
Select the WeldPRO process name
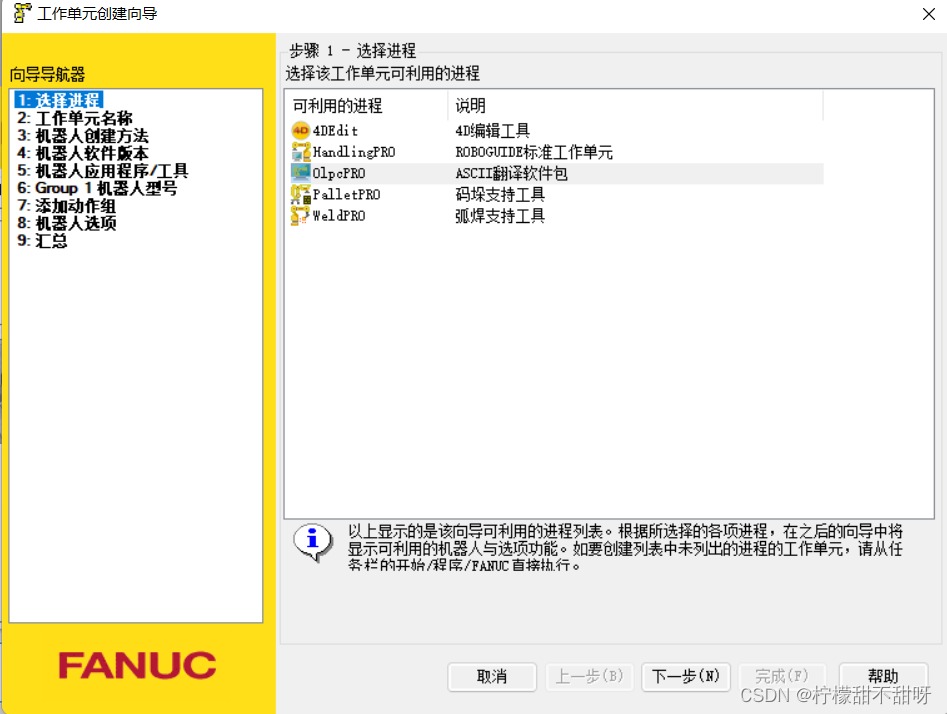pyautogui.click(x=339, y=216)
